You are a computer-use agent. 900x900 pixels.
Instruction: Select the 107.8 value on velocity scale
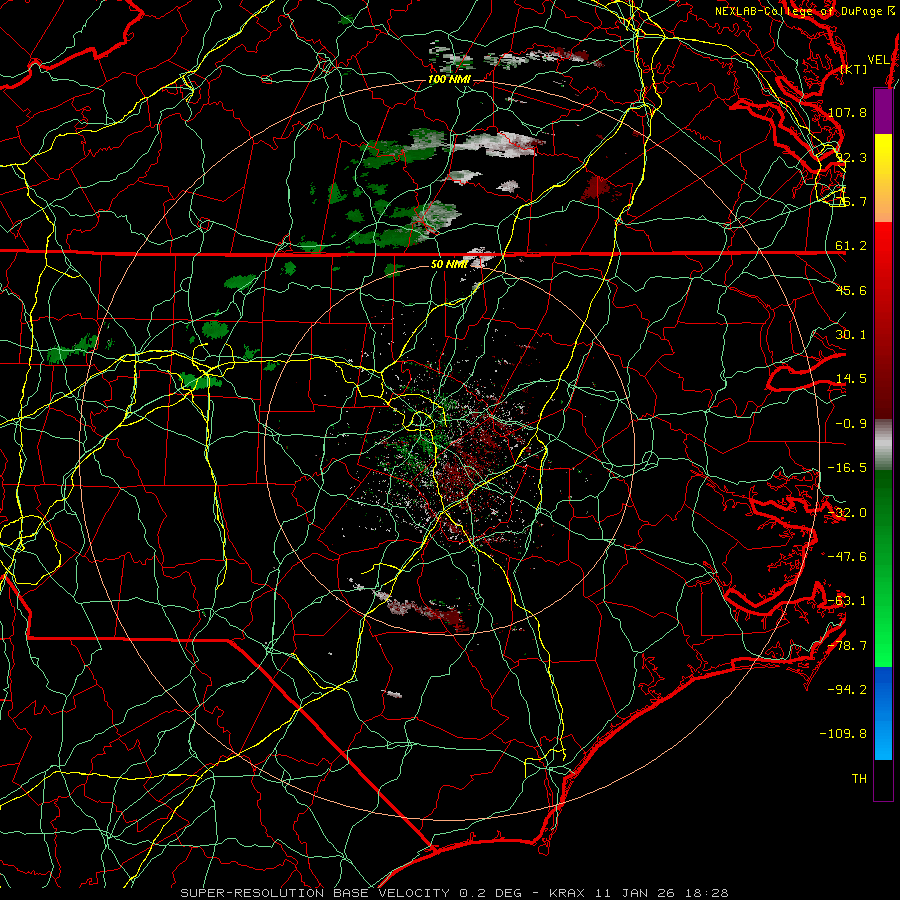tap(847, 112)
